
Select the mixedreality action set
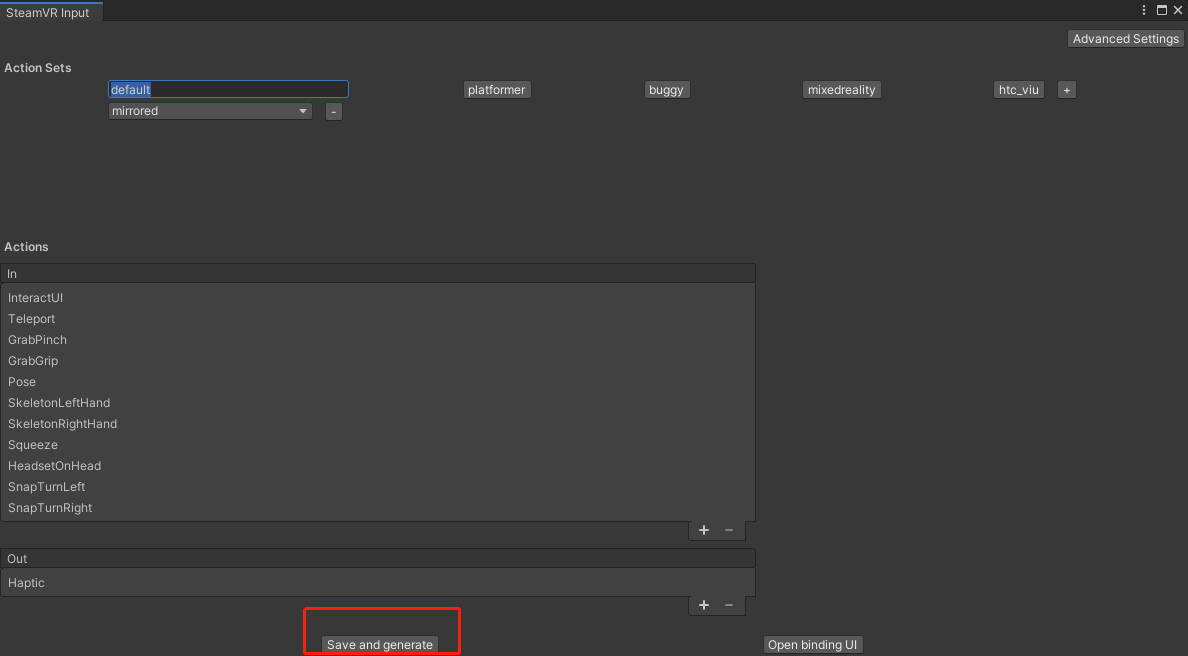tap(841, 89)
